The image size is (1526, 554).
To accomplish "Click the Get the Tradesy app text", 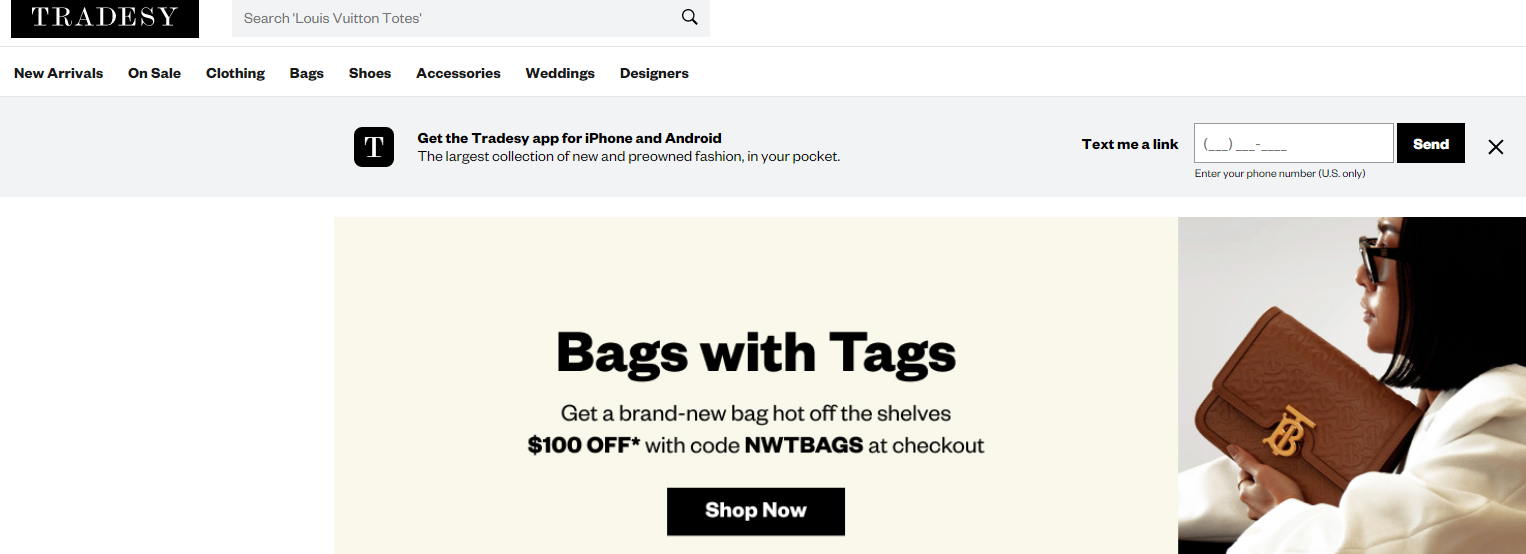I will pyautogui.click(x=569, y=138).
